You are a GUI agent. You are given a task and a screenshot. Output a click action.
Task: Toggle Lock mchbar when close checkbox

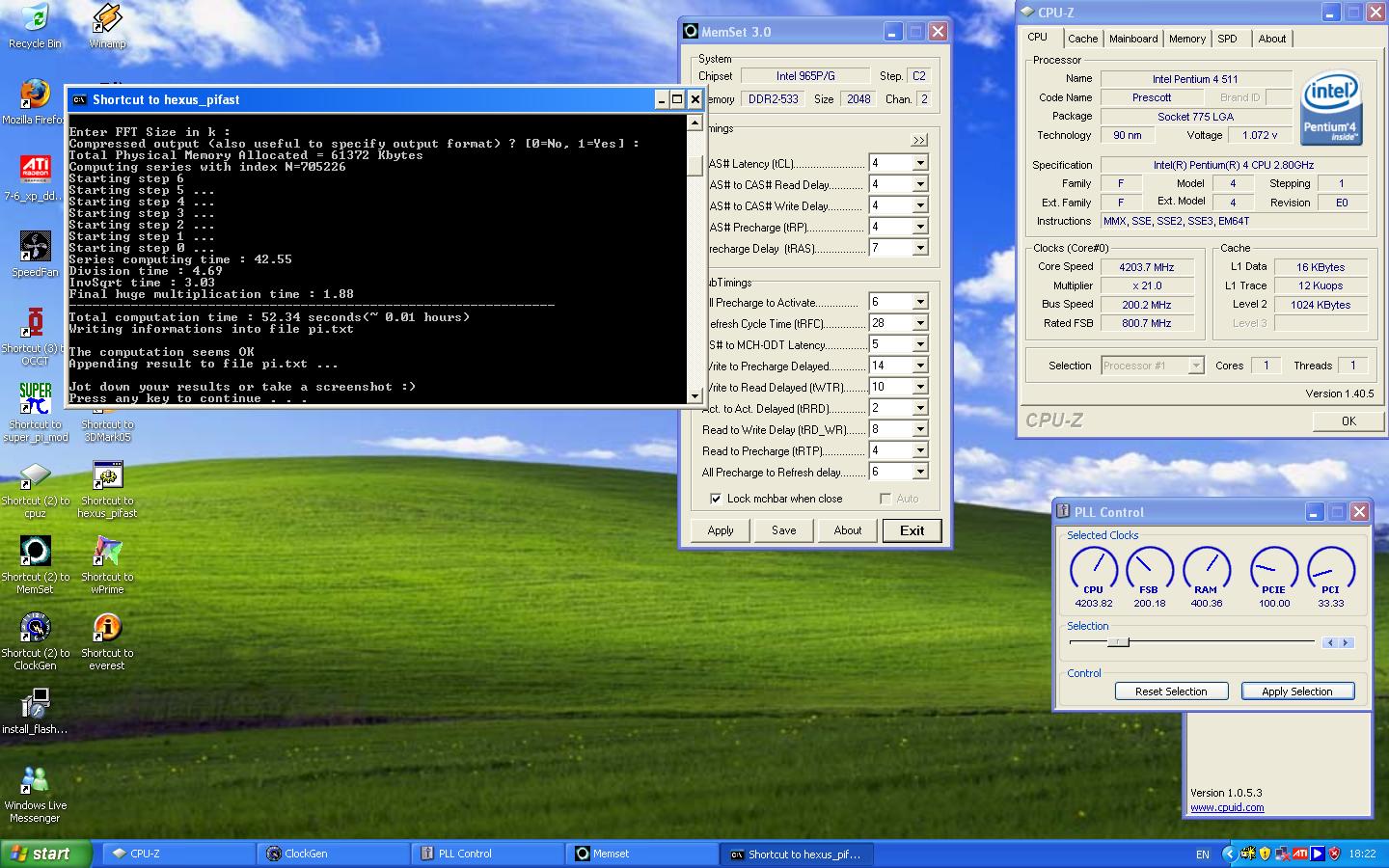point(716,499)
